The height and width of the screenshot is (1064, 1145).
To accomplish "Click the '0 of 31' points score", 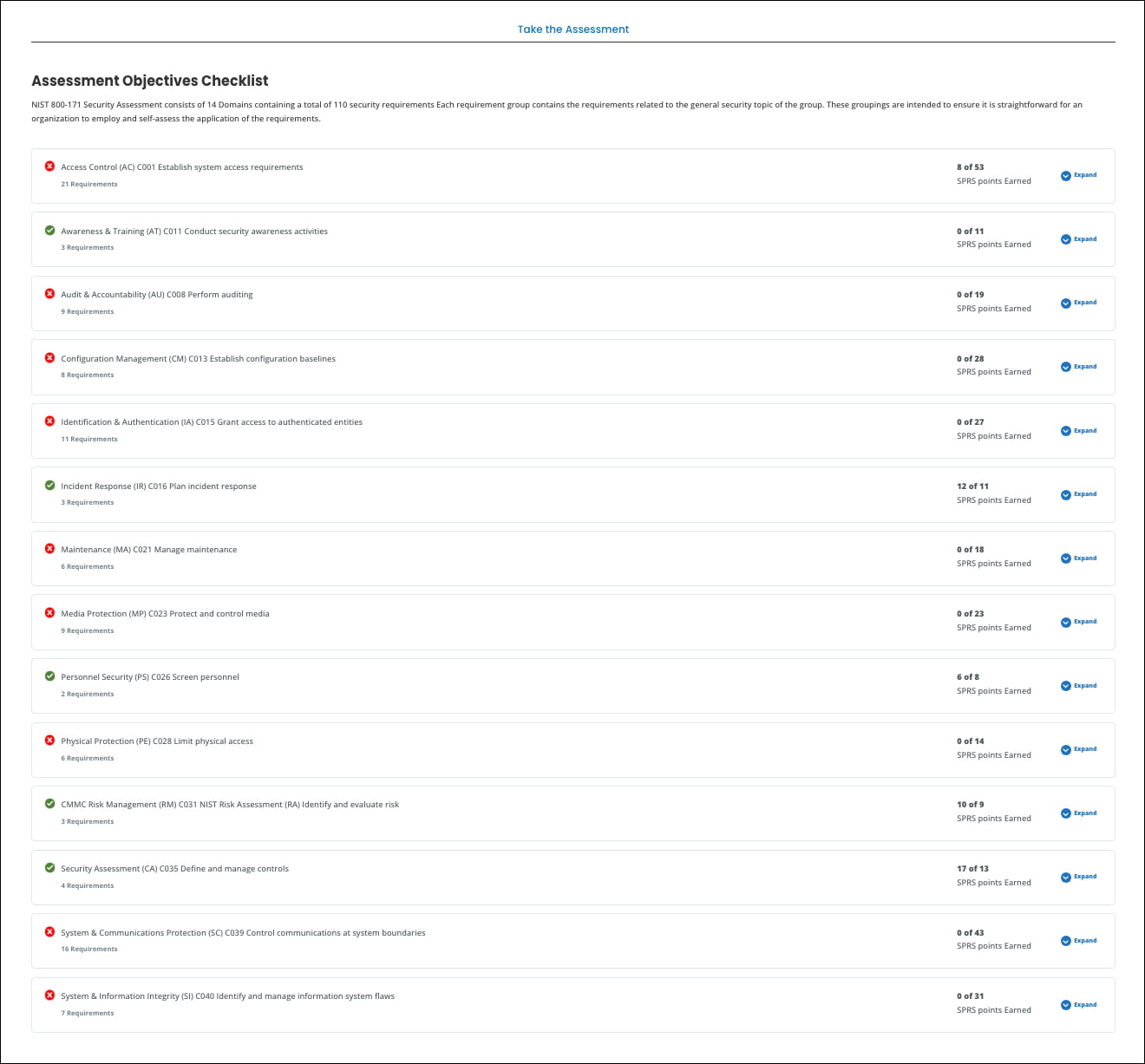I will (x=971, y=996).
